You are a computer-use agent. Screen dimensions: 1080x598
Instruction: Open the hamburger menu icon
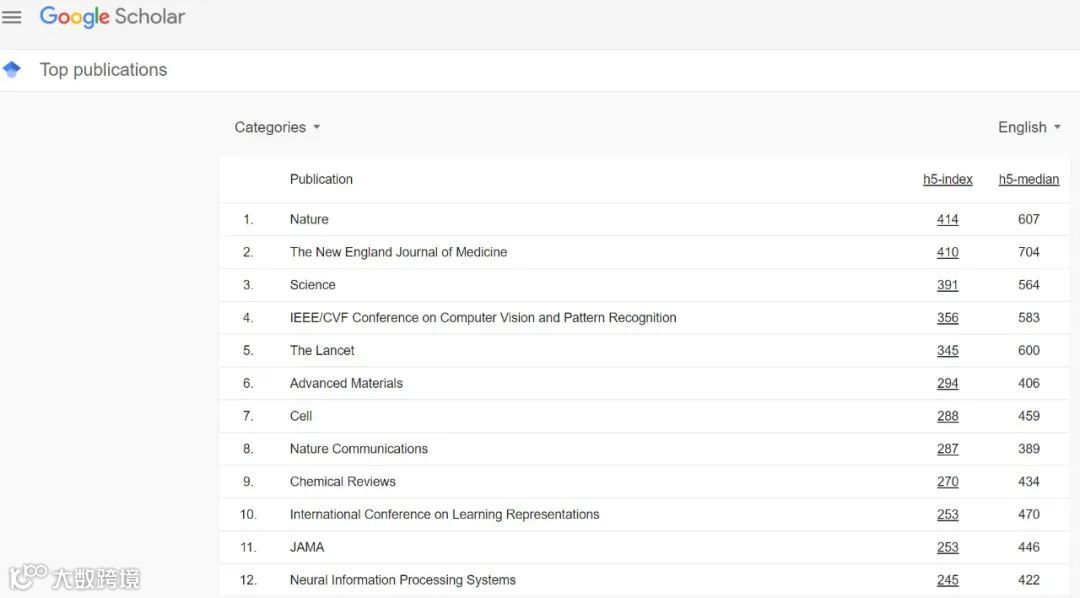click(12, 17)
